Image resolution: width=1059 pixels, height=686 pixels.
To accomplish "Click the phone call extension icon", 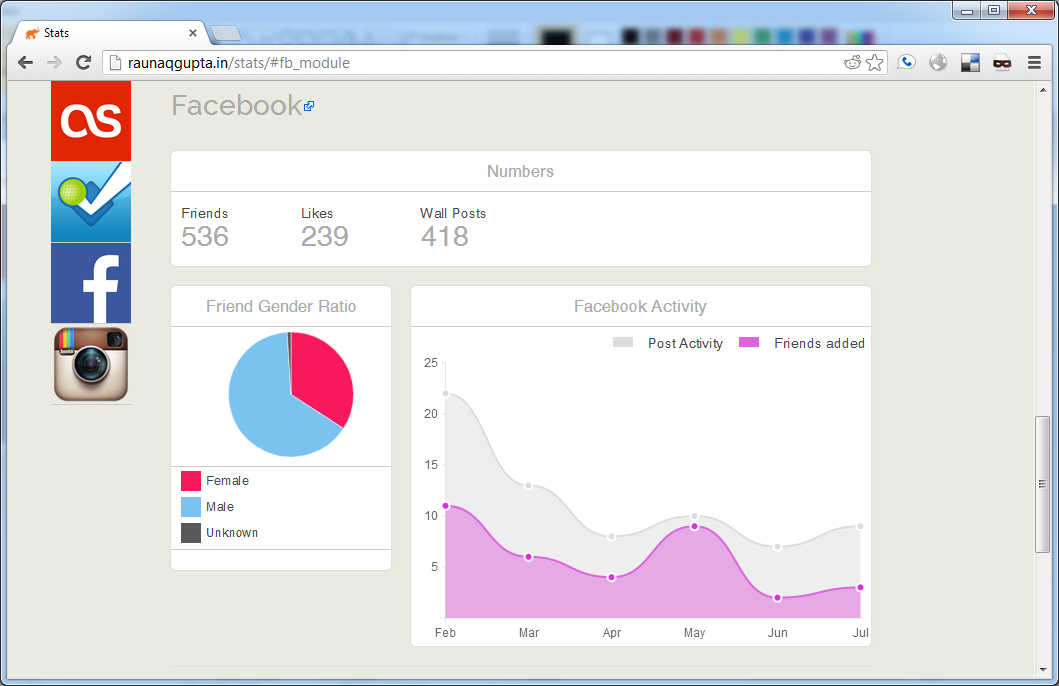I will (x=906, y=63).
